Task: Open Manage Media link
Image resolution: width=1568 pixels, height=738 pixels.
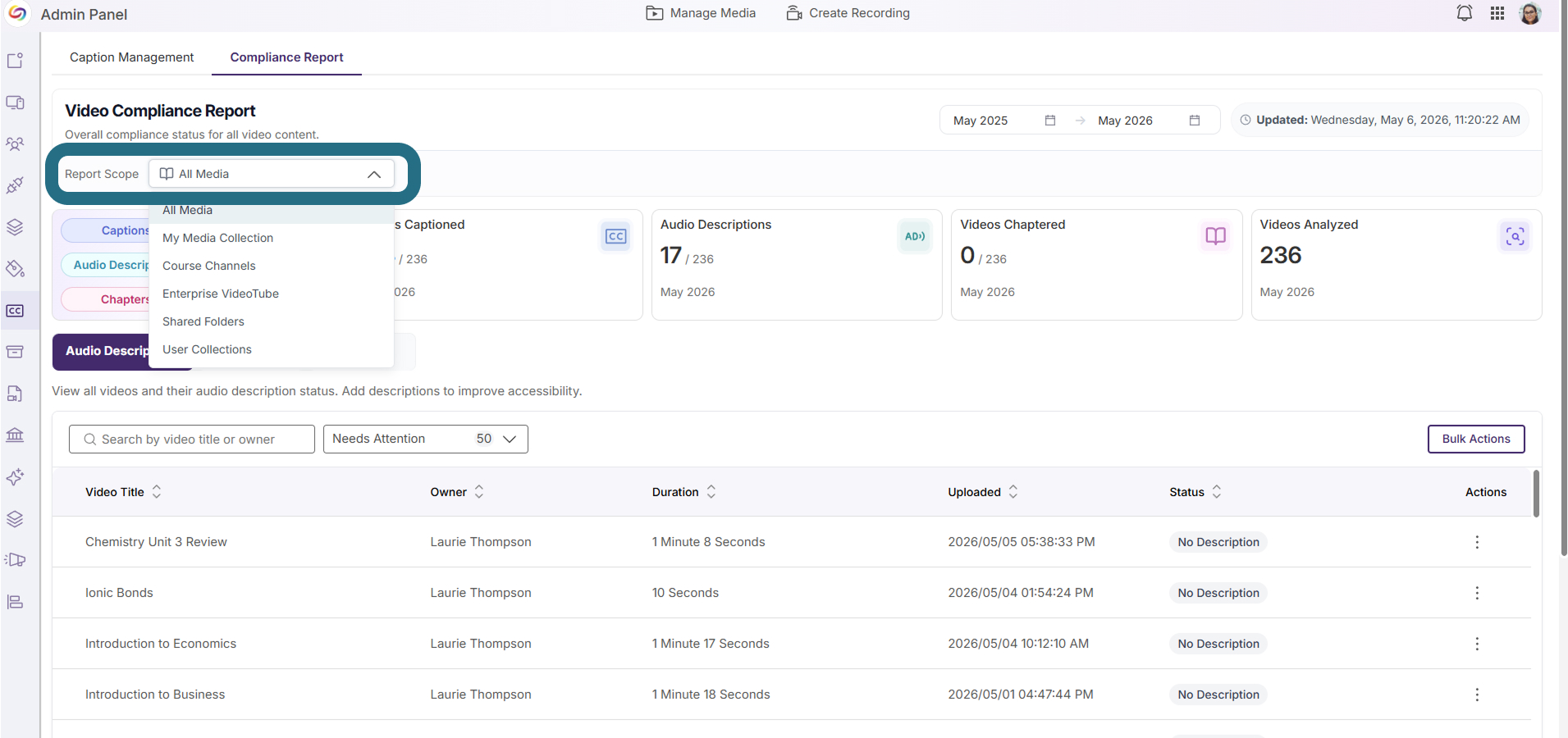Action: 701,13
